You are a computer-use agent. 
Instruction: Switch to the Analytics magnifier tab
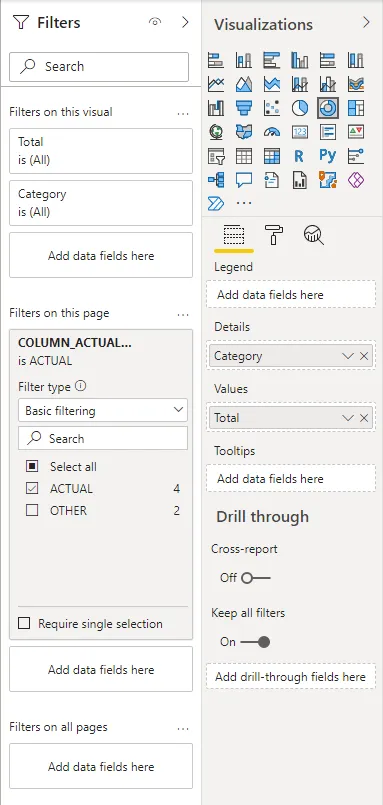click(x=313, y=236)
